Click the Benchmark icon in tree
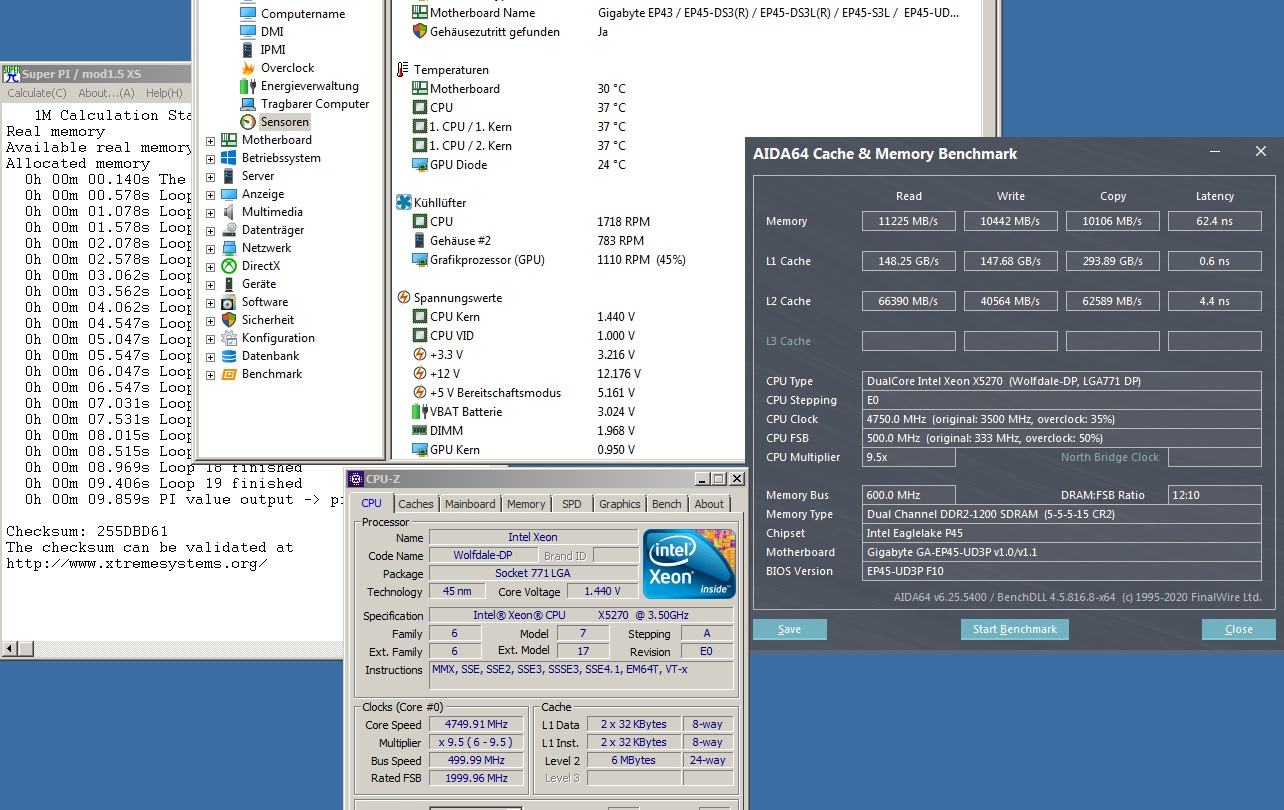This screenshot has width=1284, height=810. [x=228, y=373]
